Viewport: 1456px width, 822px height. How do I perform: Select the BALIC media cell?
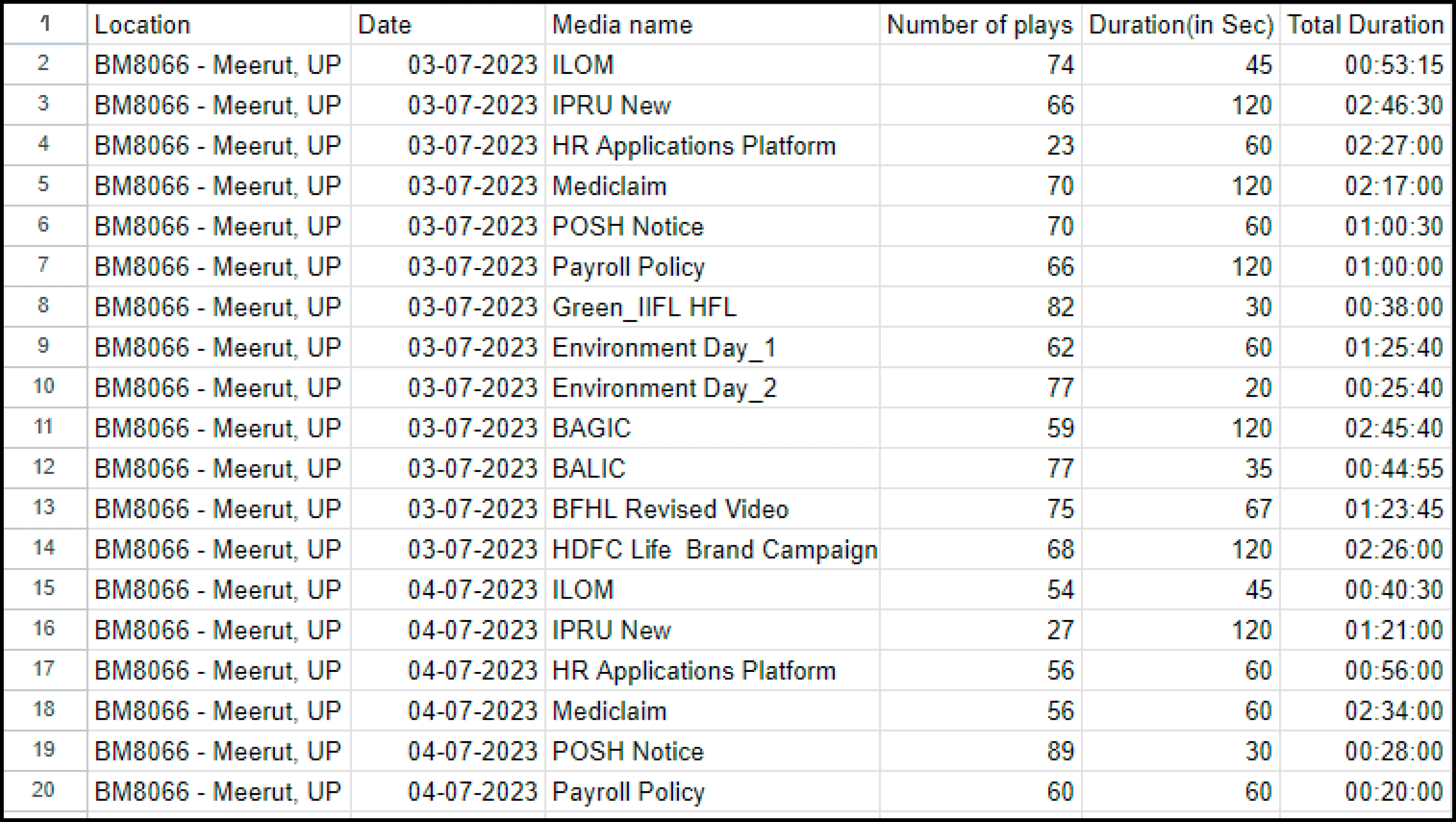712,468
